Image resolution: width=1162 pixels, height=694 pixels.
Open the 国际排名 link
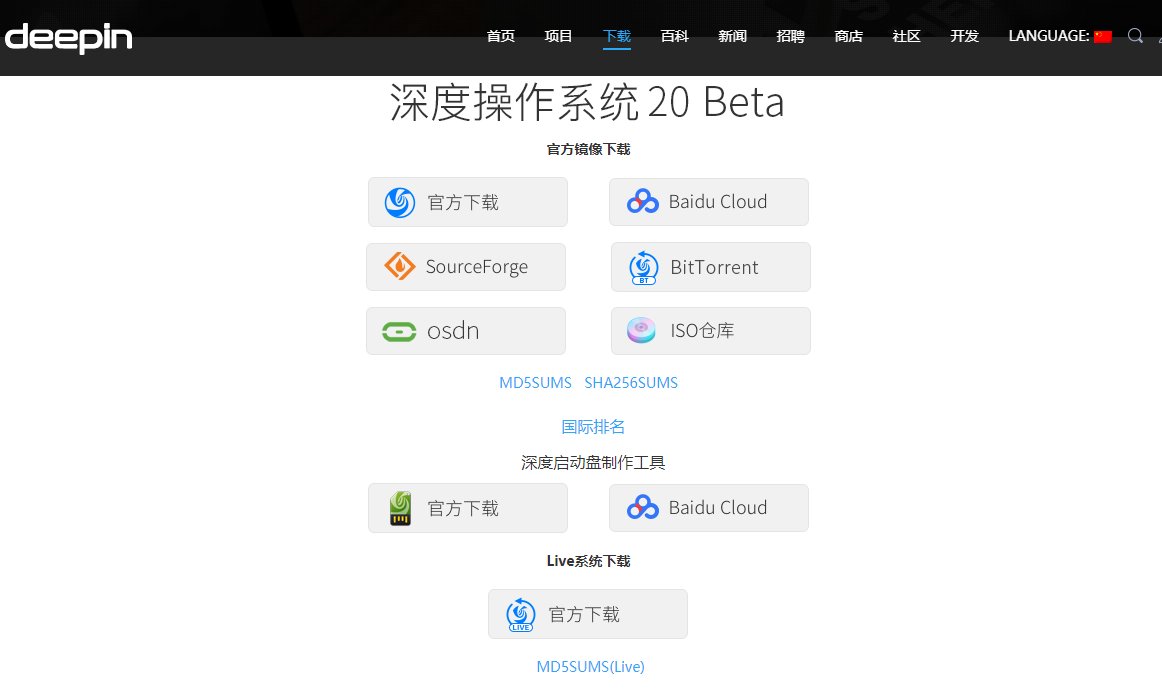tap(593, 427)
